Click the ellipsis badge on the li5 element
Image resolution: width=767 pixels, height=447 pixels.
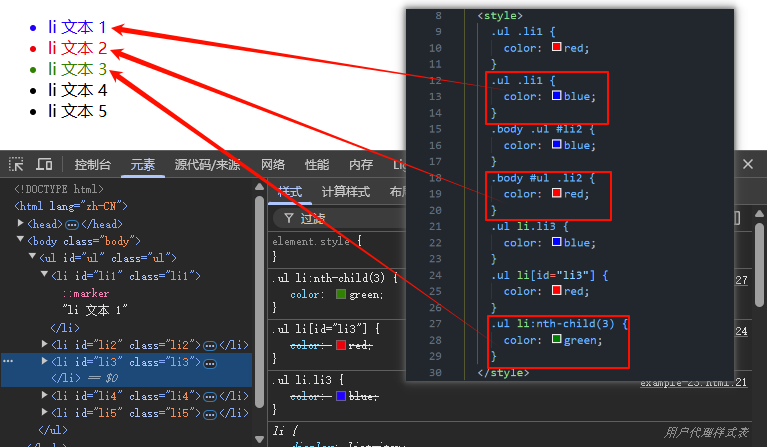point(210,412)
